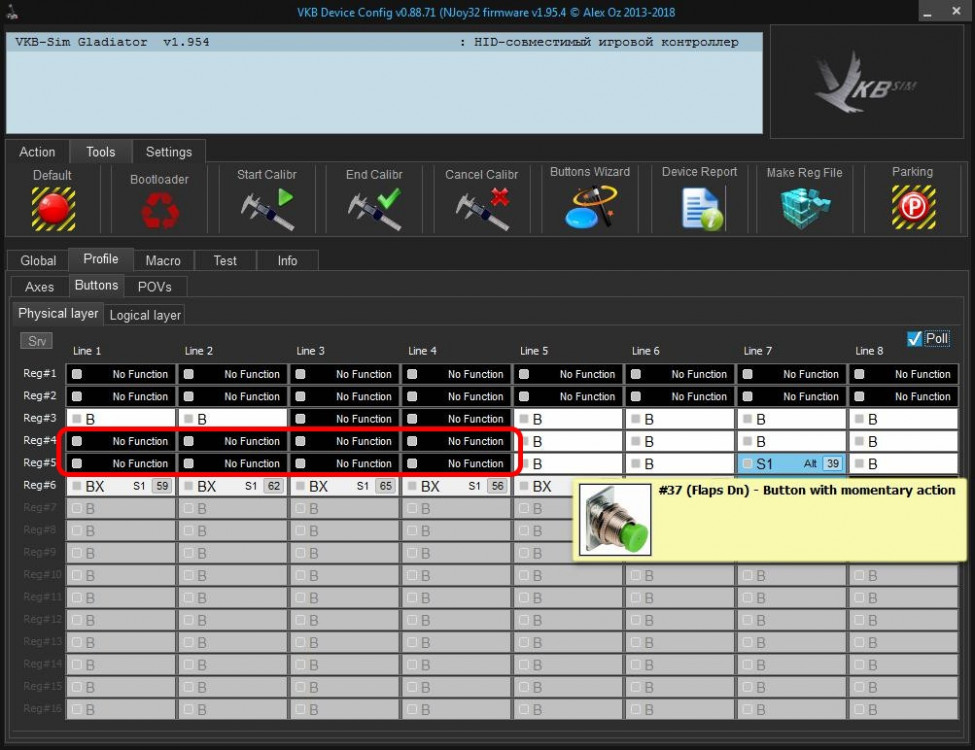The image size is (975, 750).
Task: Switch to the Test tab
Action: coord(225,261)
